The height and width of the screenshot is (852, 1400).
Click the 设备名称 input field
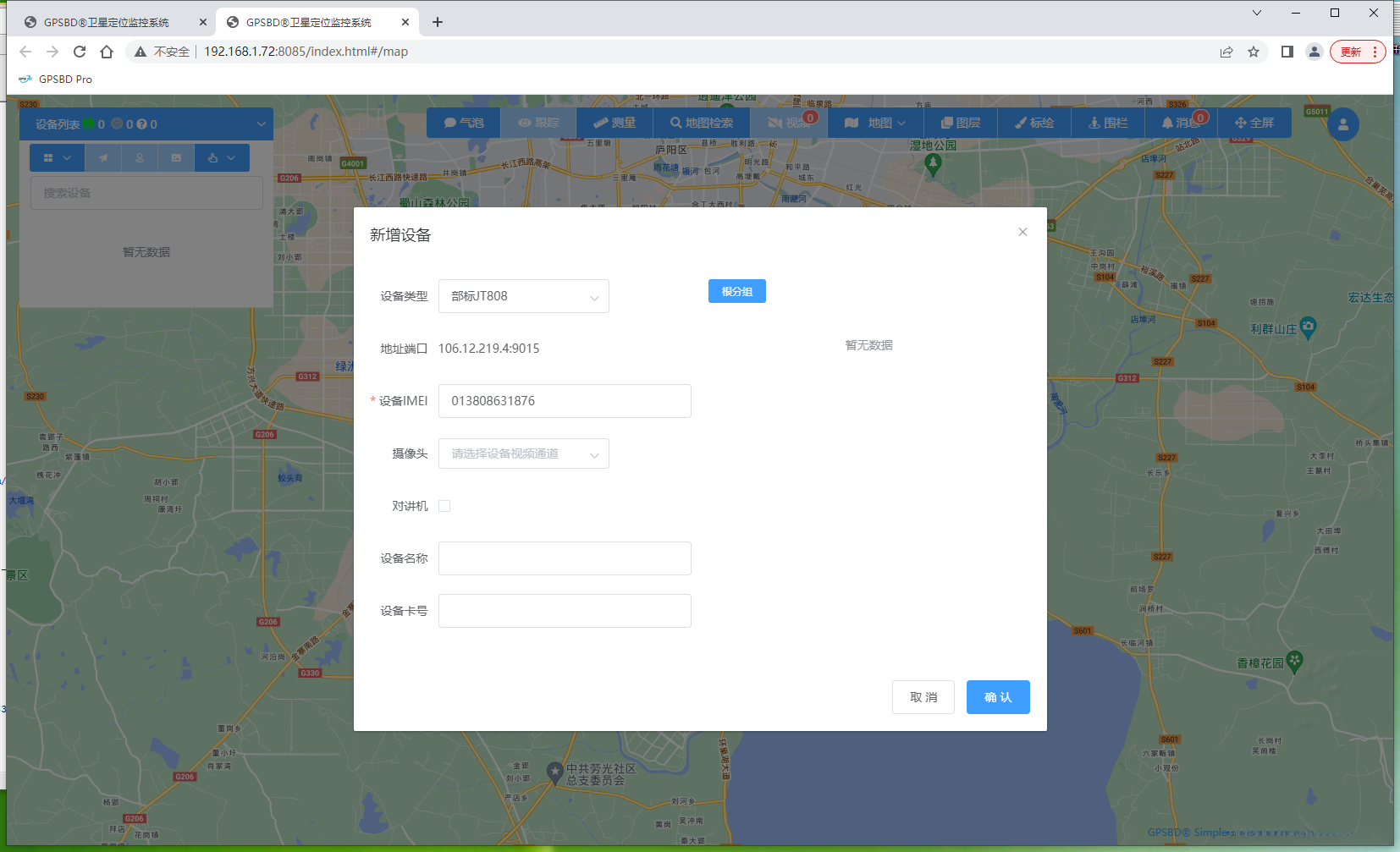(565, 558)
